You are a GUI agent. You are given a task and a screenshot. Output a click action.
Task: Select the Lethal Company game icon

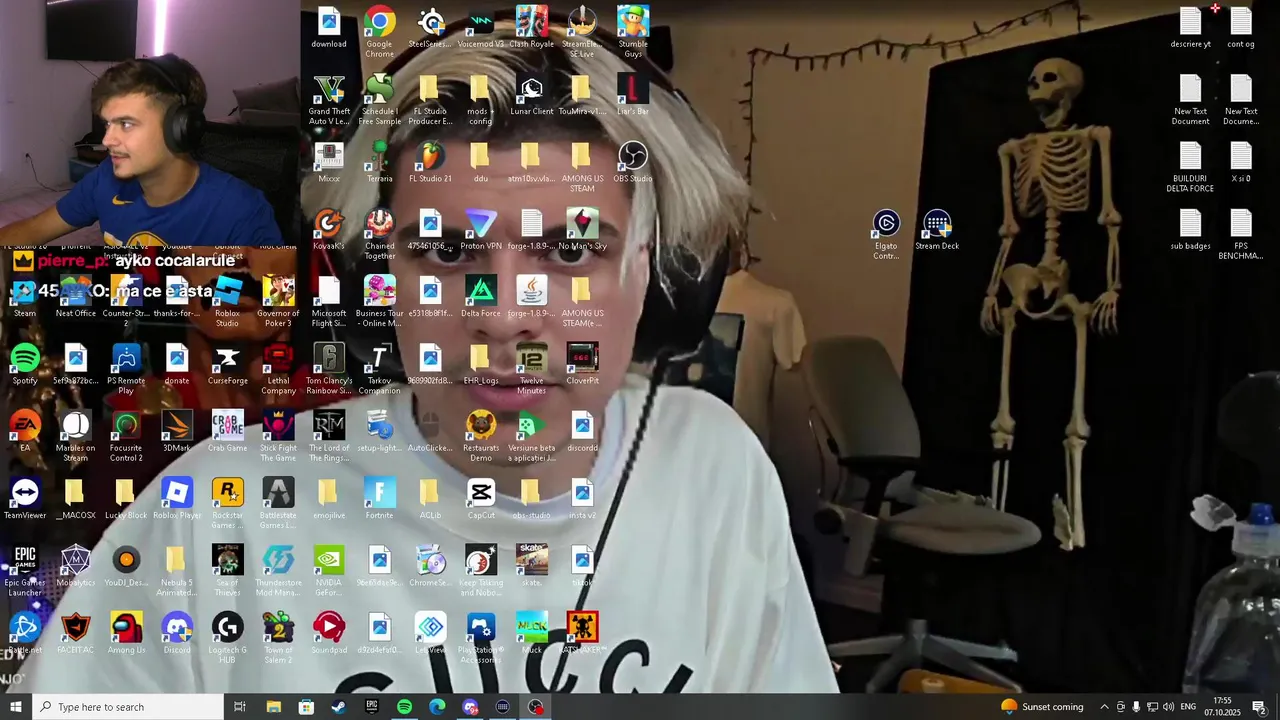tap(278, 368)
